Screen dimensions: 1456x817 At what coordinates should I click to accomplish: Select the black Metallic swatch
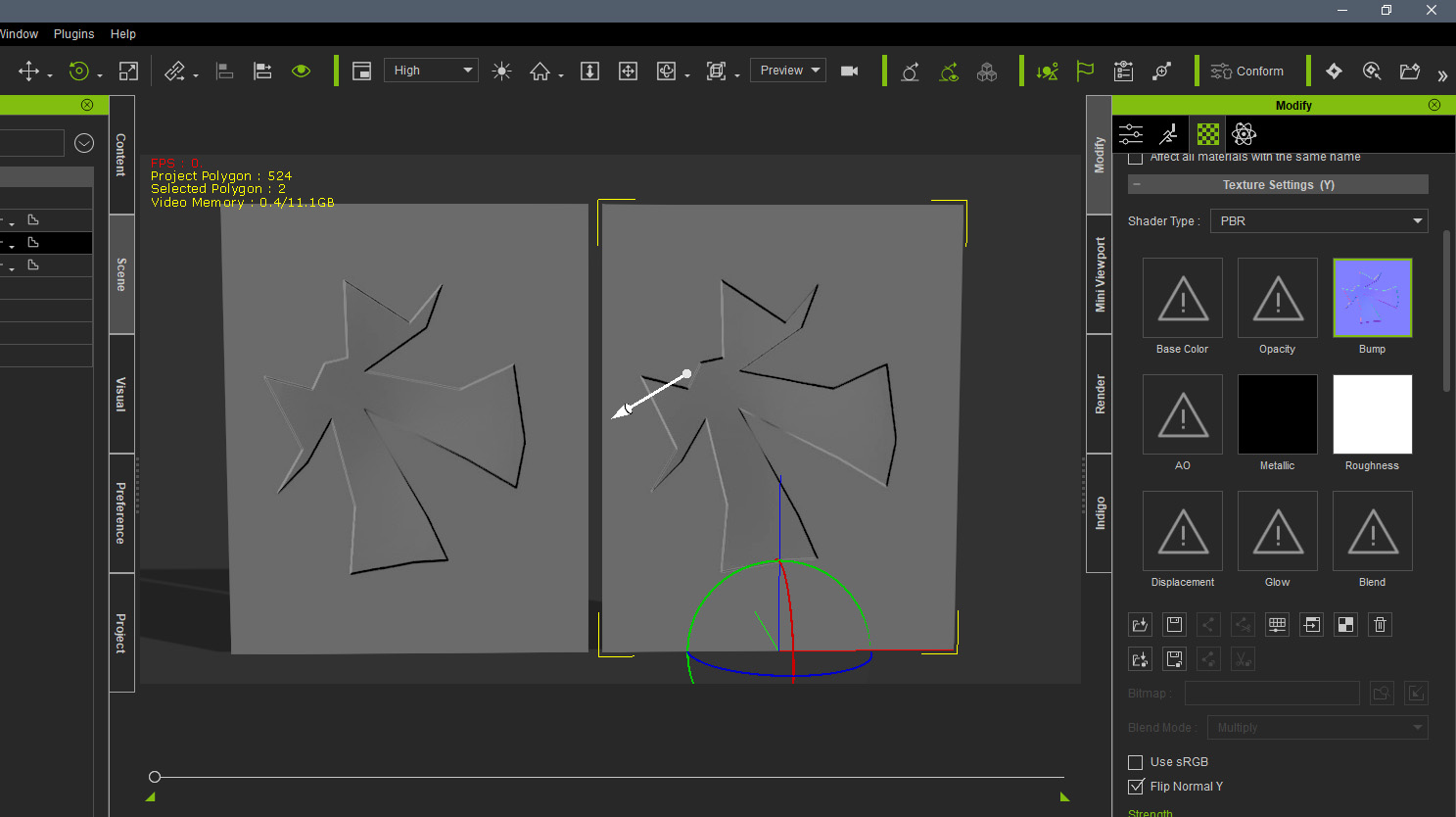[1278, 414]
